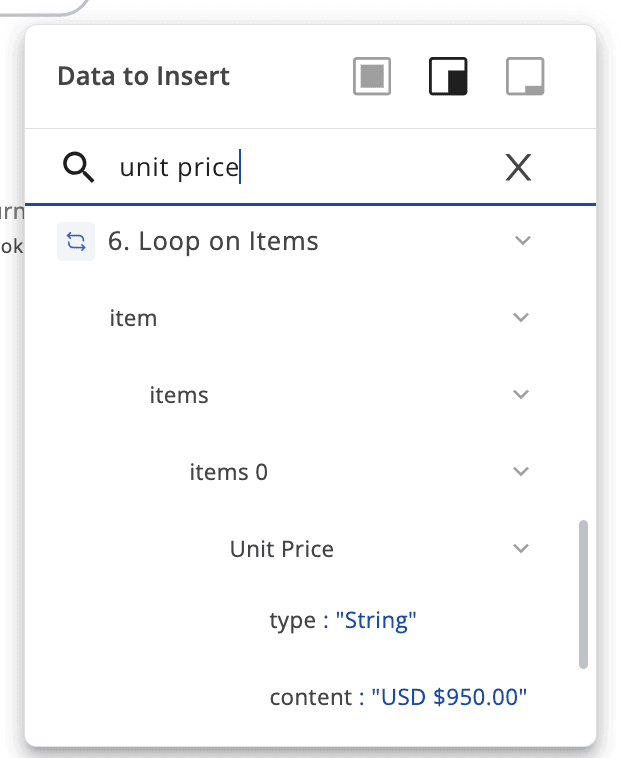Viewport: 624px width, 758px height.
Task: Select the items 0 tree entry
Action: click(x=229, y=471)
